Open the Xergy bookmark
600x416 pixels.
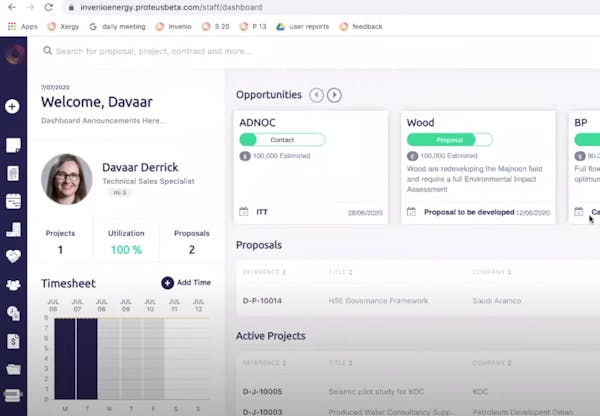[x=63, y=26]
